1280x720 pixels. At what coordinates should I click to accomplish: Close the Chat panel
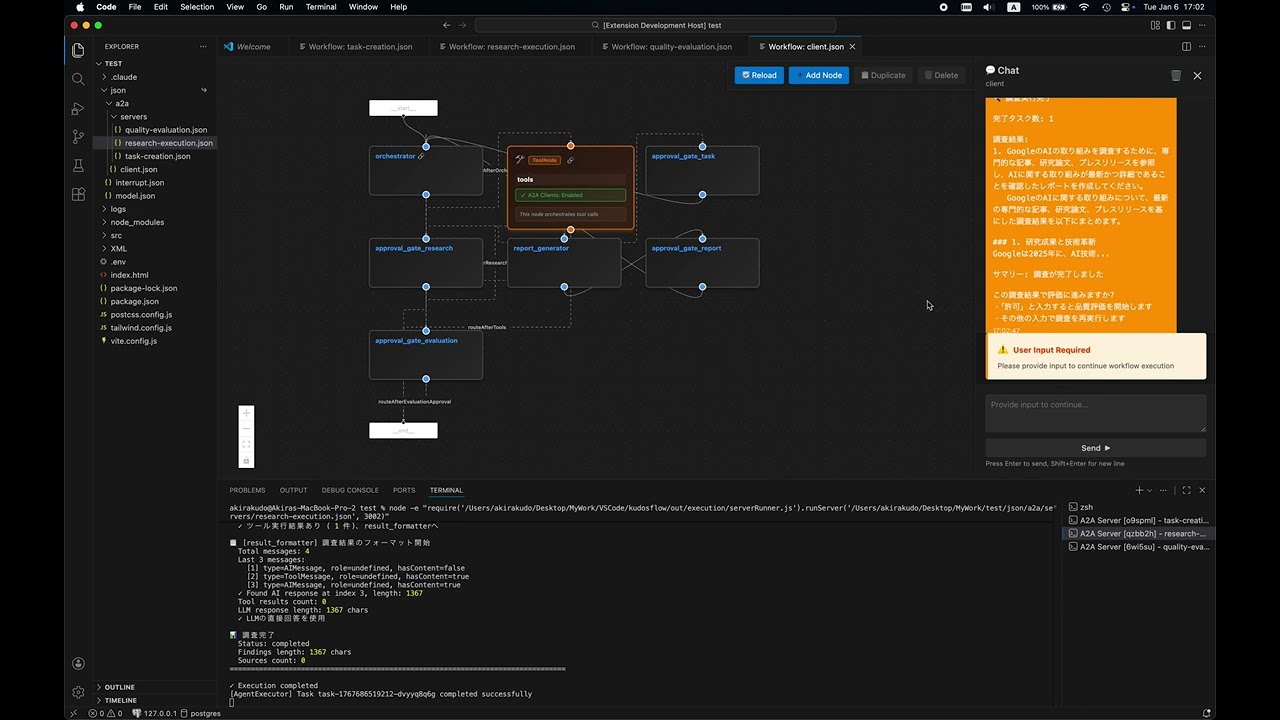1197,75
